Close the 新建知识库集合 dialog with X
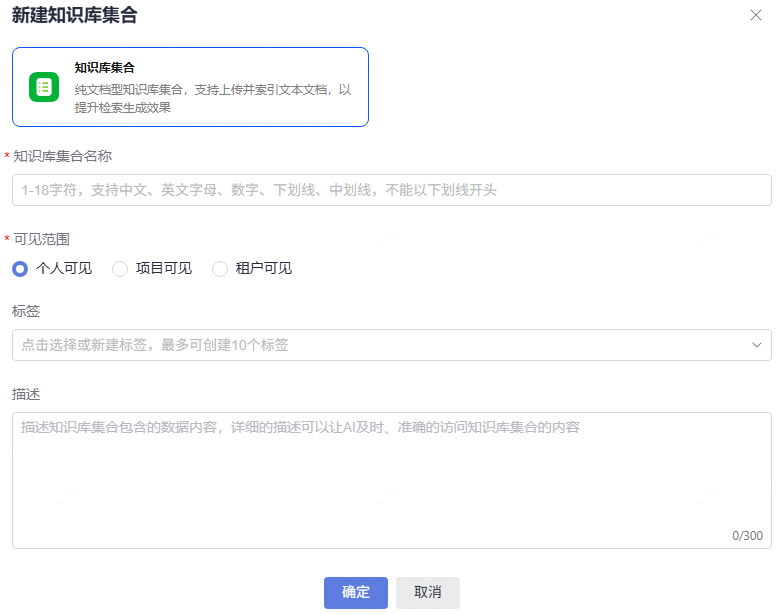The height and width of the screenshot is (614, 781). coord(756,15)
